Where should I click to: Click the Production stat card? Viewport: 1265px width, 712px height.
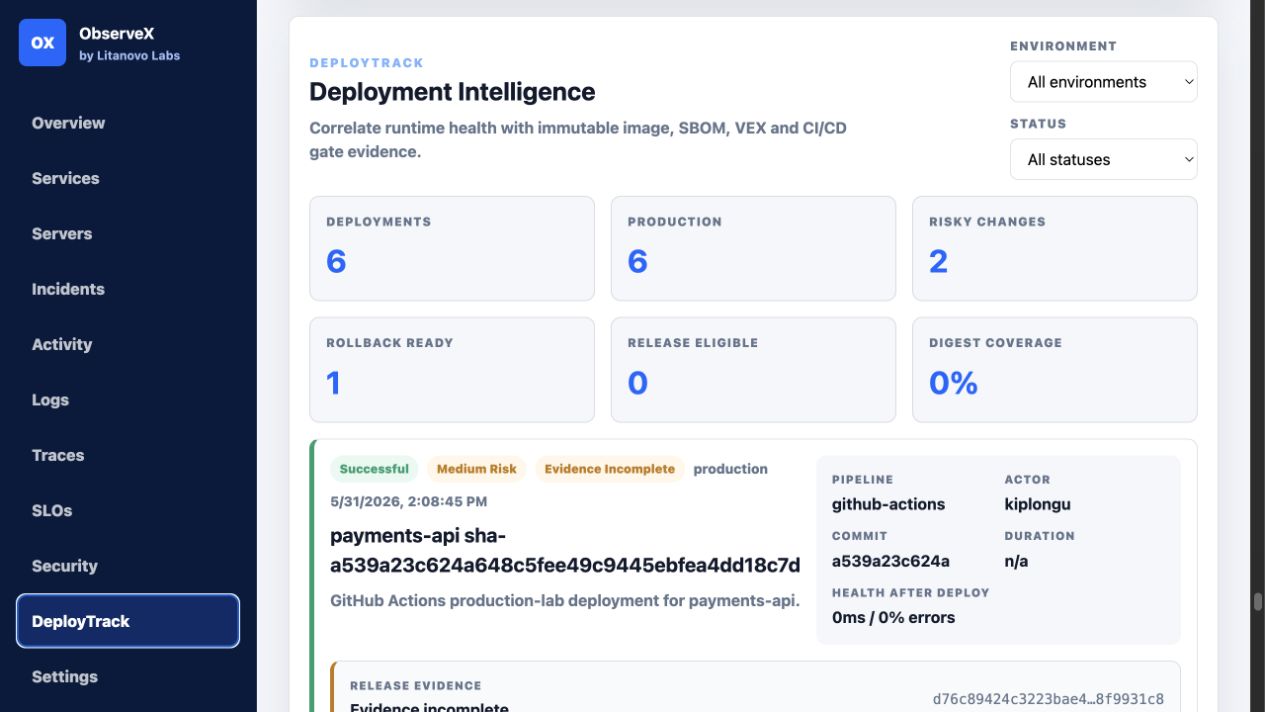pos(753,248)
